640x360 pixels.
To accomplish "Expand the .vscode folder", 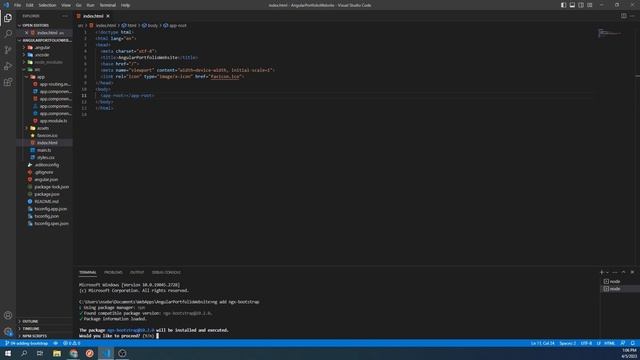I will coord(44,55).
